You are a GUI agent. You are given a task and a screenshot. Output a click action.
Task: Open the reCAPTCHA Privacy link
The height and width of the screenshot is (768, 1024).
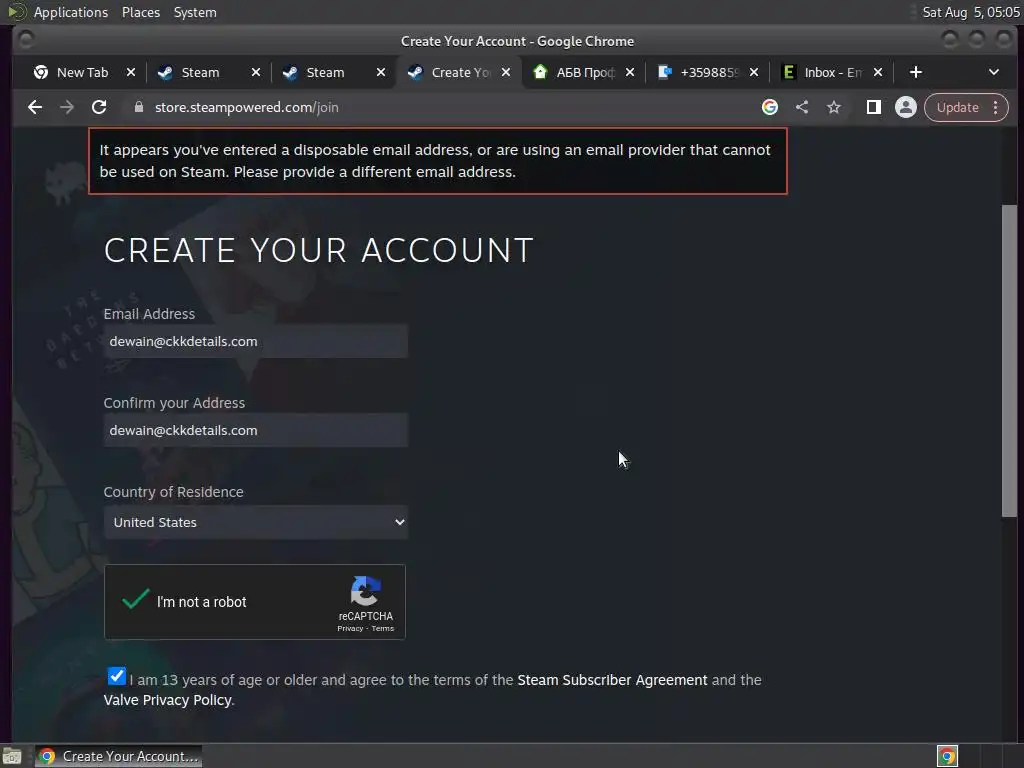350,628
